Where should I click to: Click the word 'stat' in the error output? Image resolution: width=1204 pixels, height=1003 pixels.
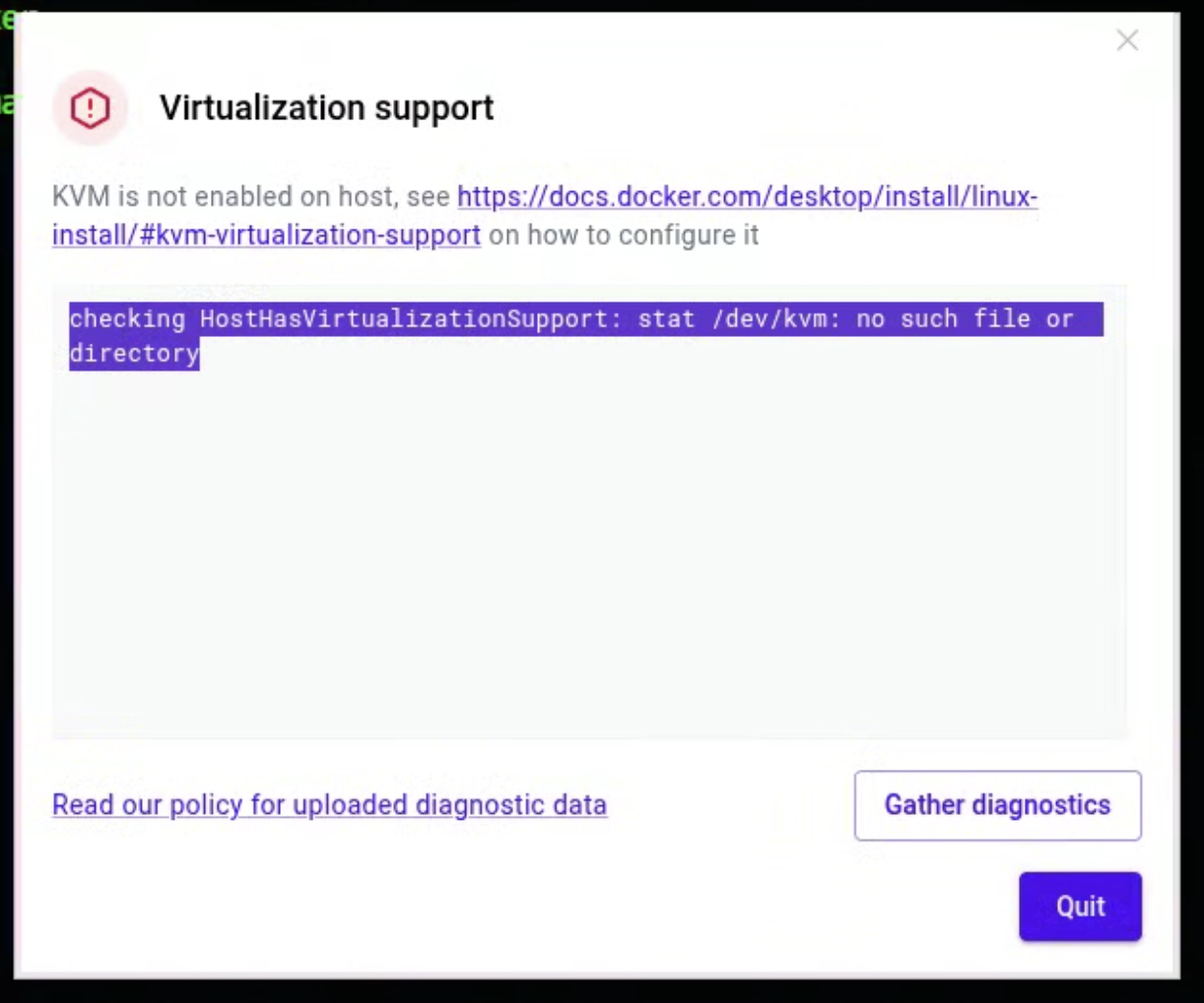[x=666, y=319]
